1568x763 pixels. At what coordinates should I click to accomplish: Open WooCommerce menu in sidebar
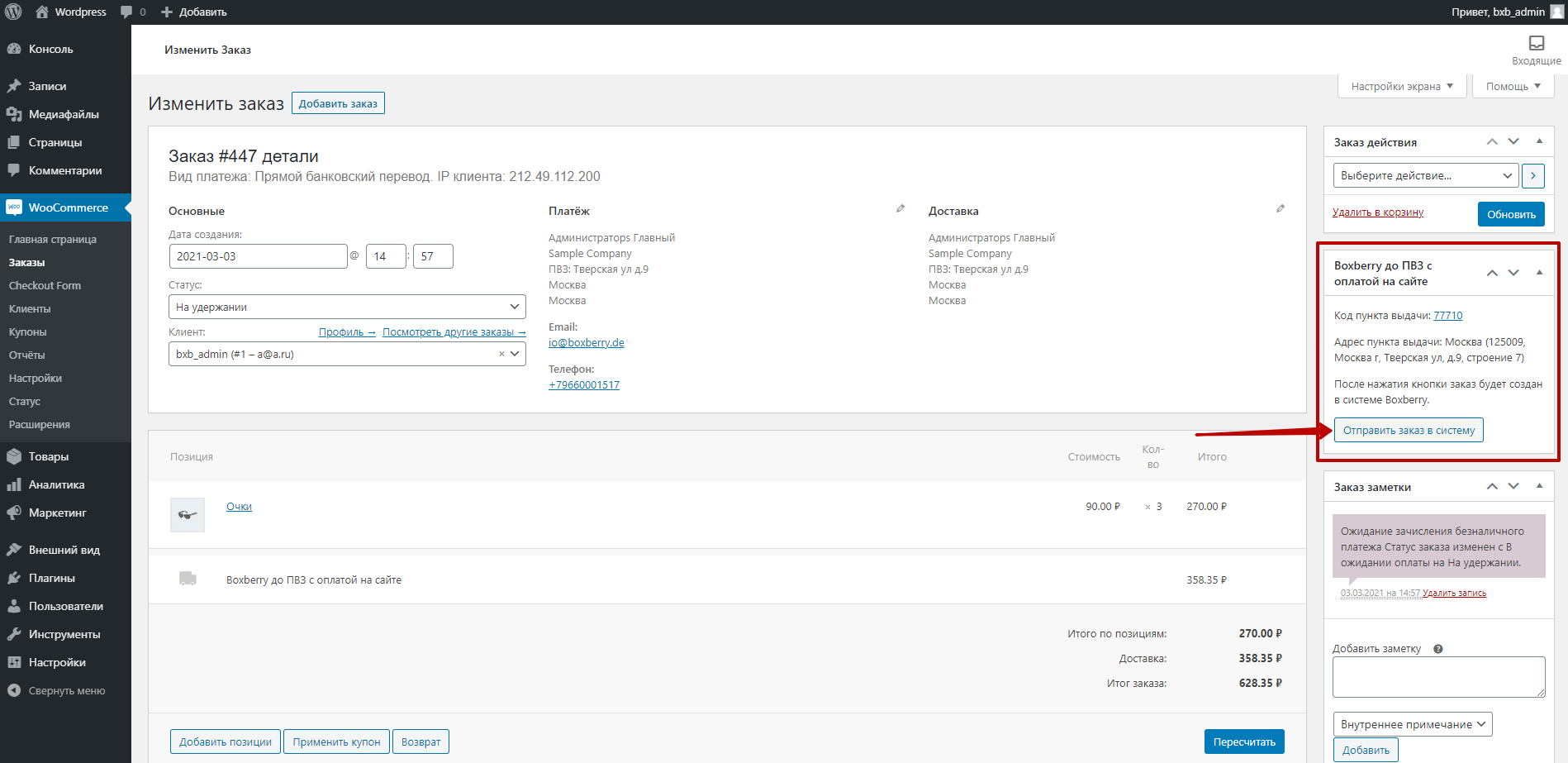click(x=65, y=207)
